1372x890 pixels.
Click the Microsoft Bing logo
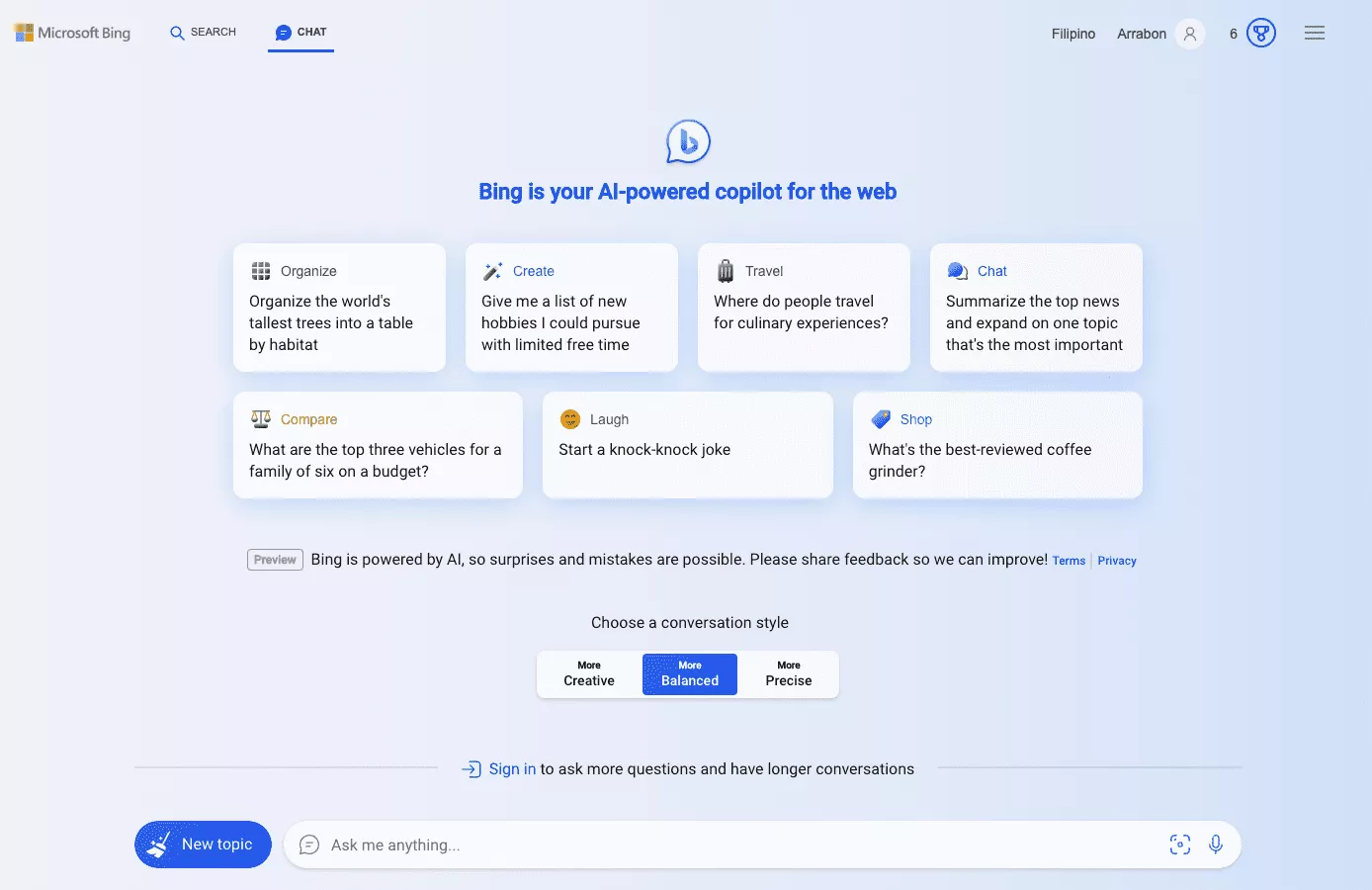coord(72,33)
